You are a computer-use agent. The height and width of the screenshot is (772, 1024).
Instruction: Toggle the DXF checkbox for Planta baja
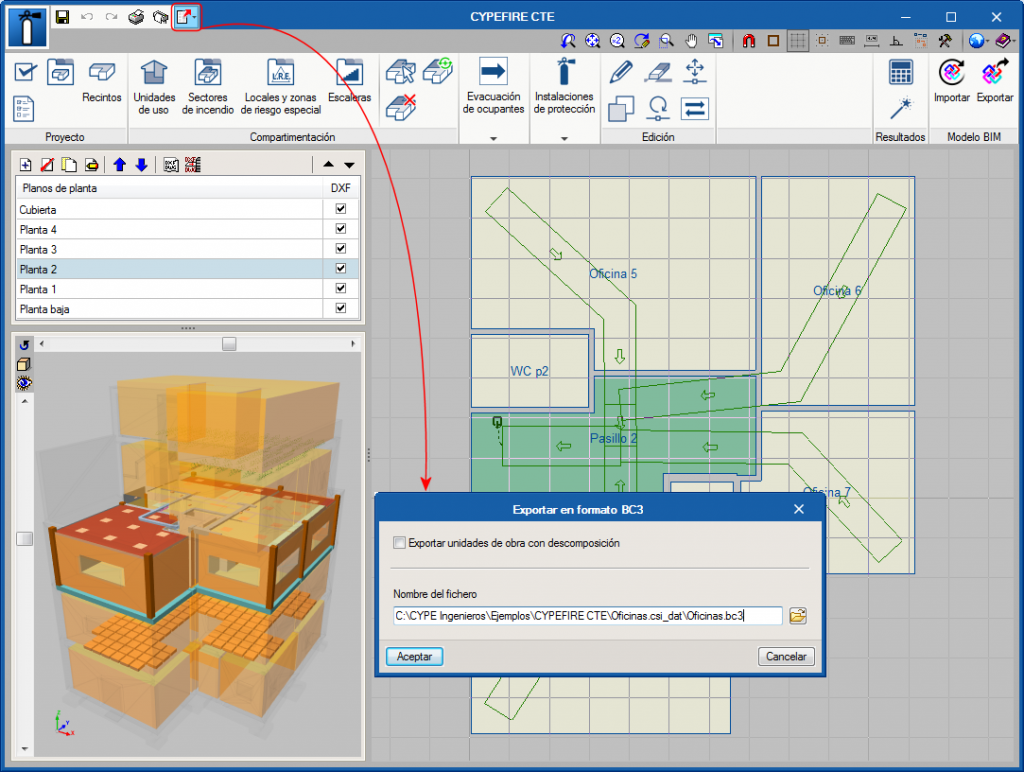click(x=341, y=308)
